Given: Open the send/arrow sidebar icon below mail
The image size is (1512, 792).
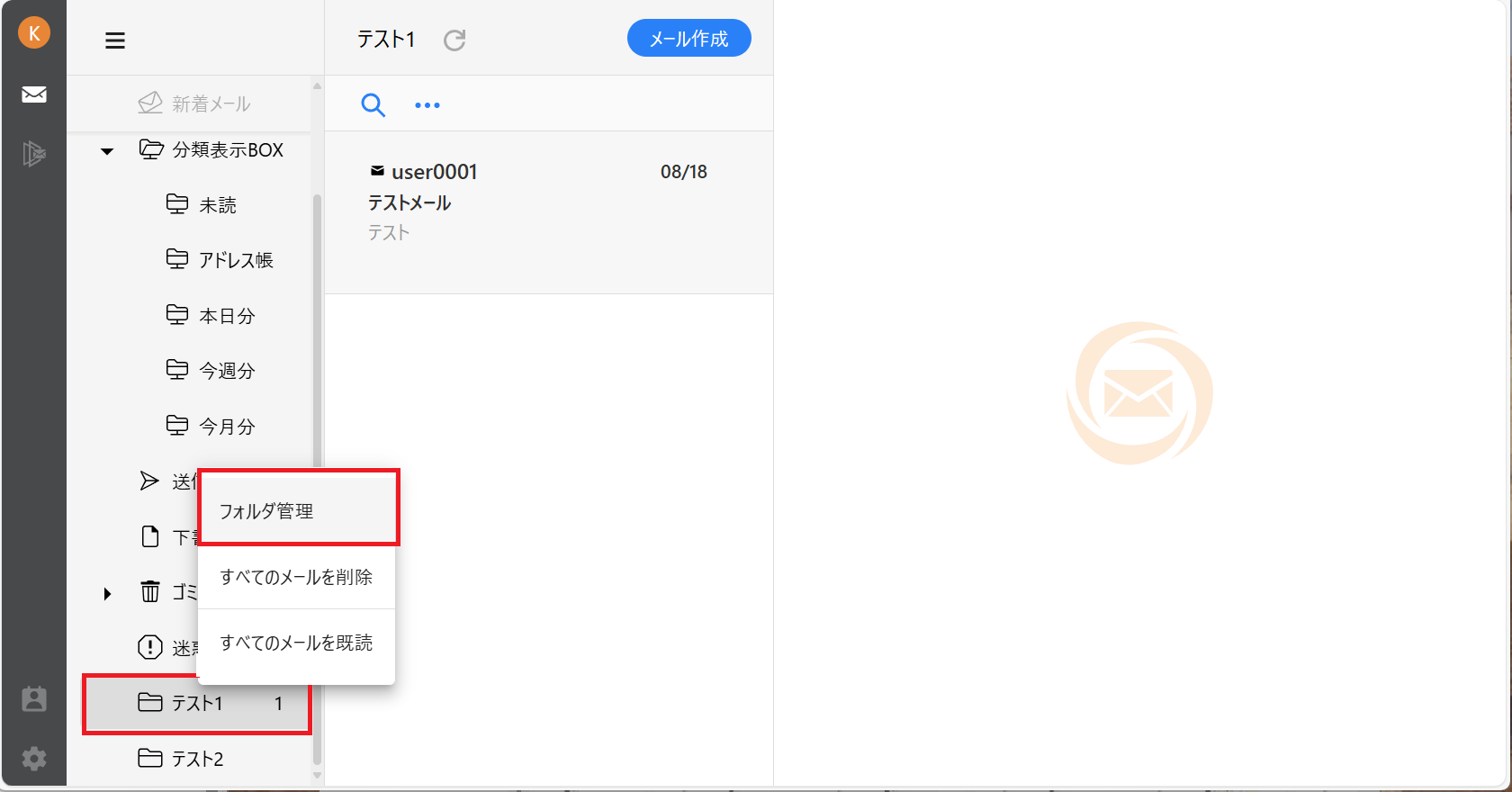Looking at the screenshot, I should (x=34, y=154).
